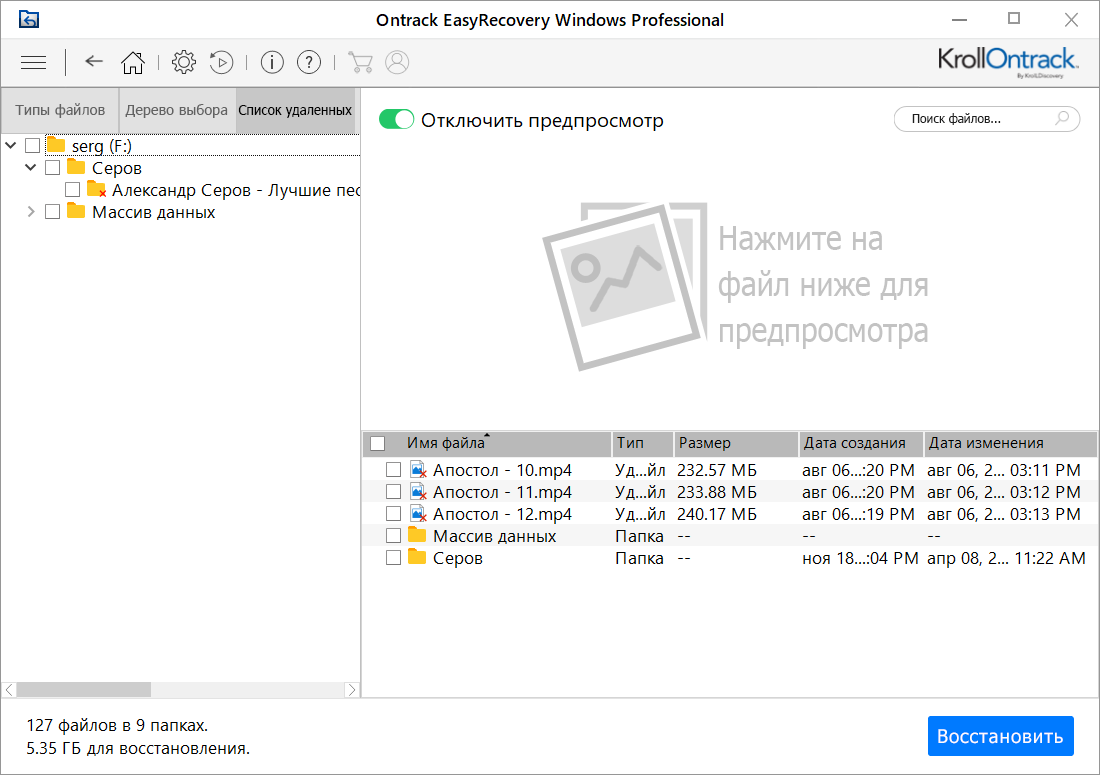Tick the checkbox for Апостол - 11.mp4
1100x775 pixels.
pyautogui.click(x=394, y=492)
